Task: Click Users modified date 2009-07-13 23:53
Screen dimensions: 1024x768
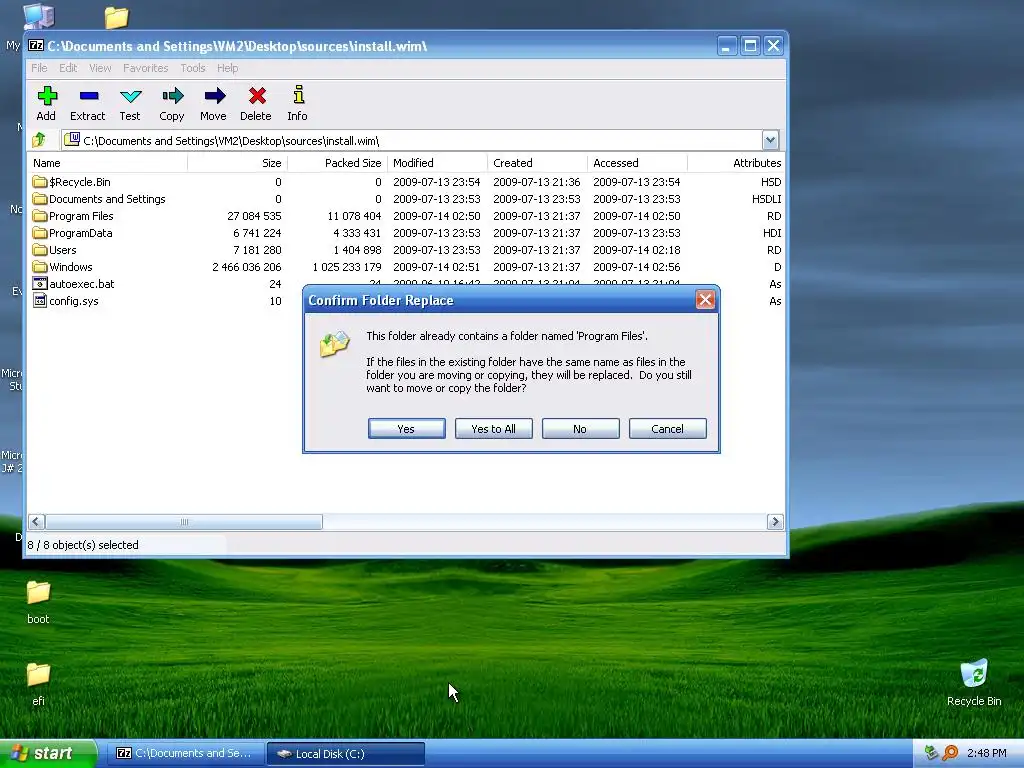Action: pos(436,249)
